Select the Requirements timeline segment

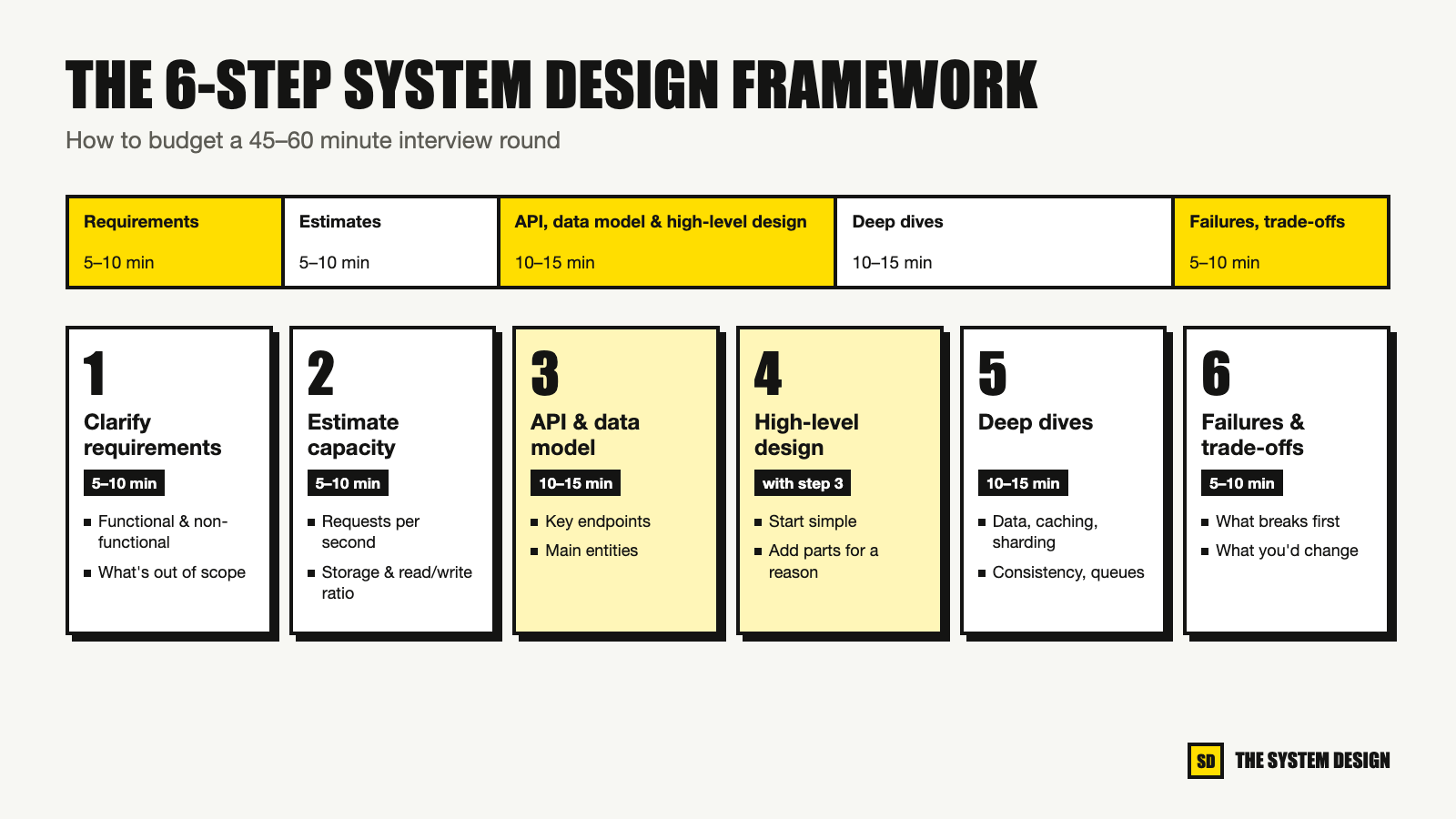click(175, 242)
